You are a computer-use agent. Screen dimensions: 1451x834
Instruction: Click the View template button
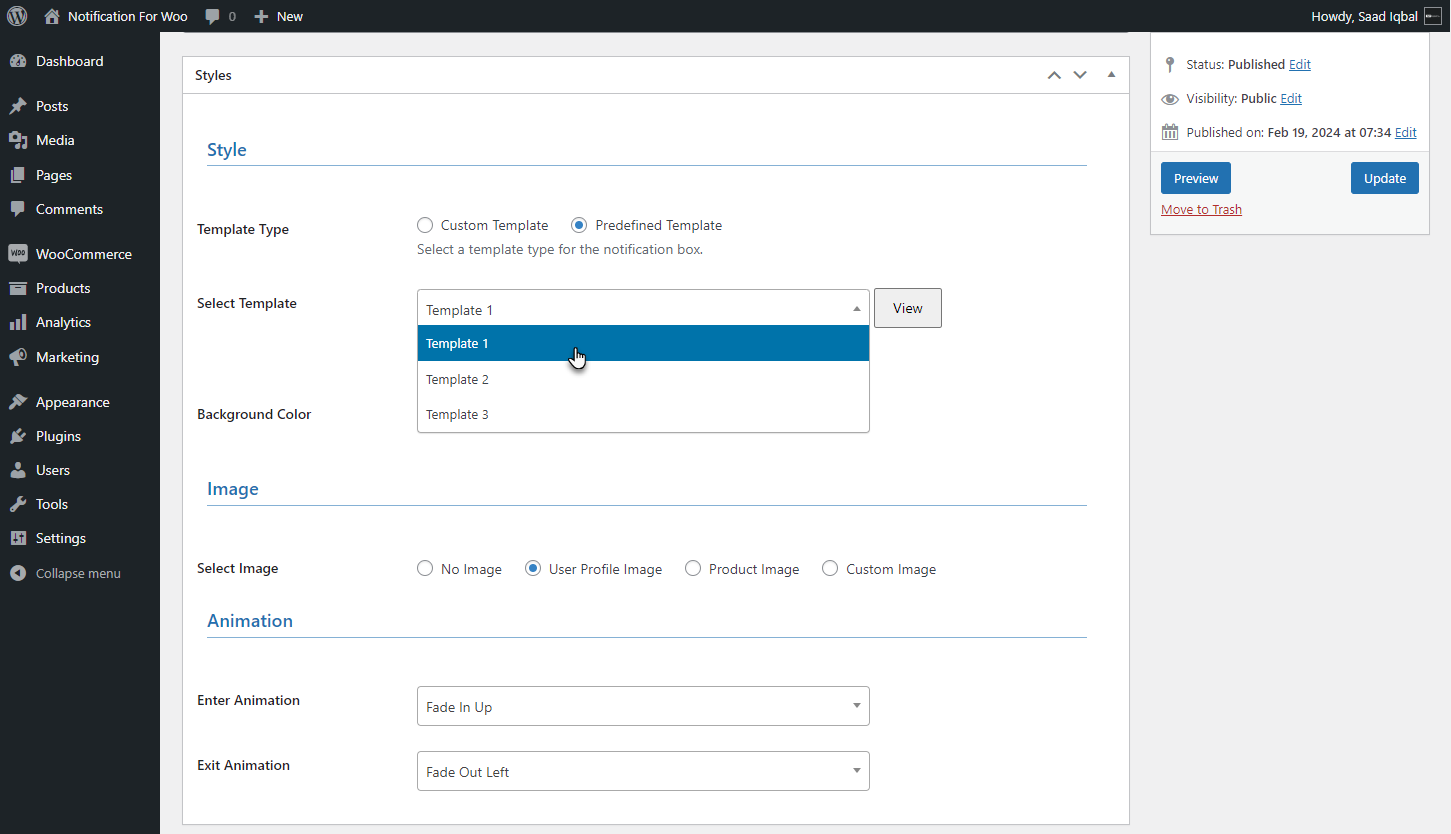[908, 308]
